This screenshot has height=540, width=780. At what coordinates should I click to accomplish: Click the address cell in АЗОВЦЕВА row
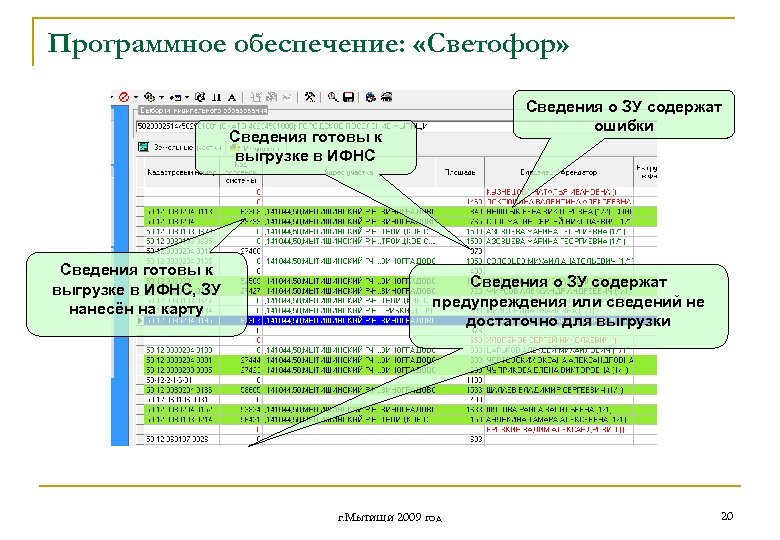[349, 241]
